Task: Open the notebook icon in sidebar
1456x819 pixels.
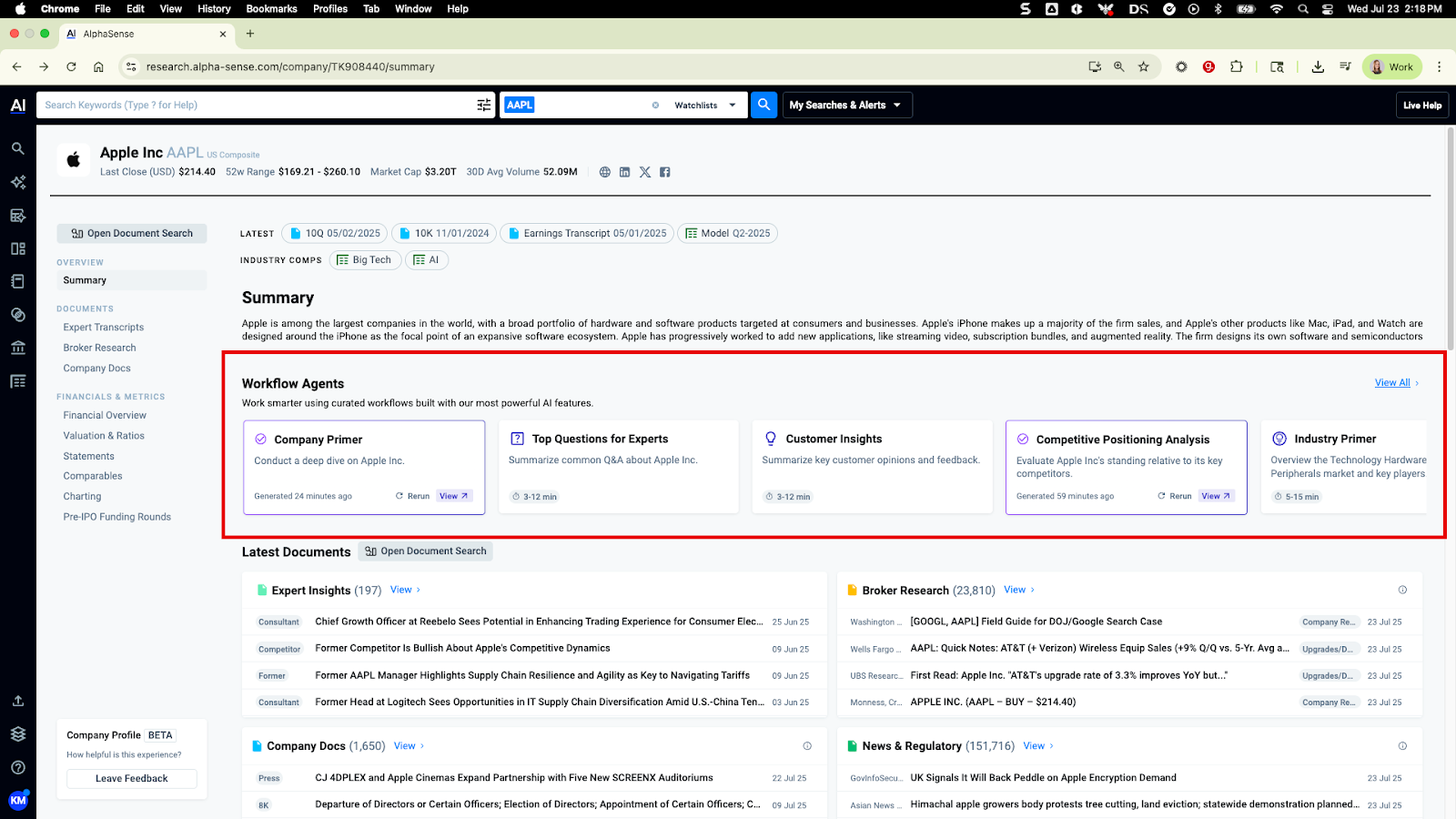Action: 18,281
